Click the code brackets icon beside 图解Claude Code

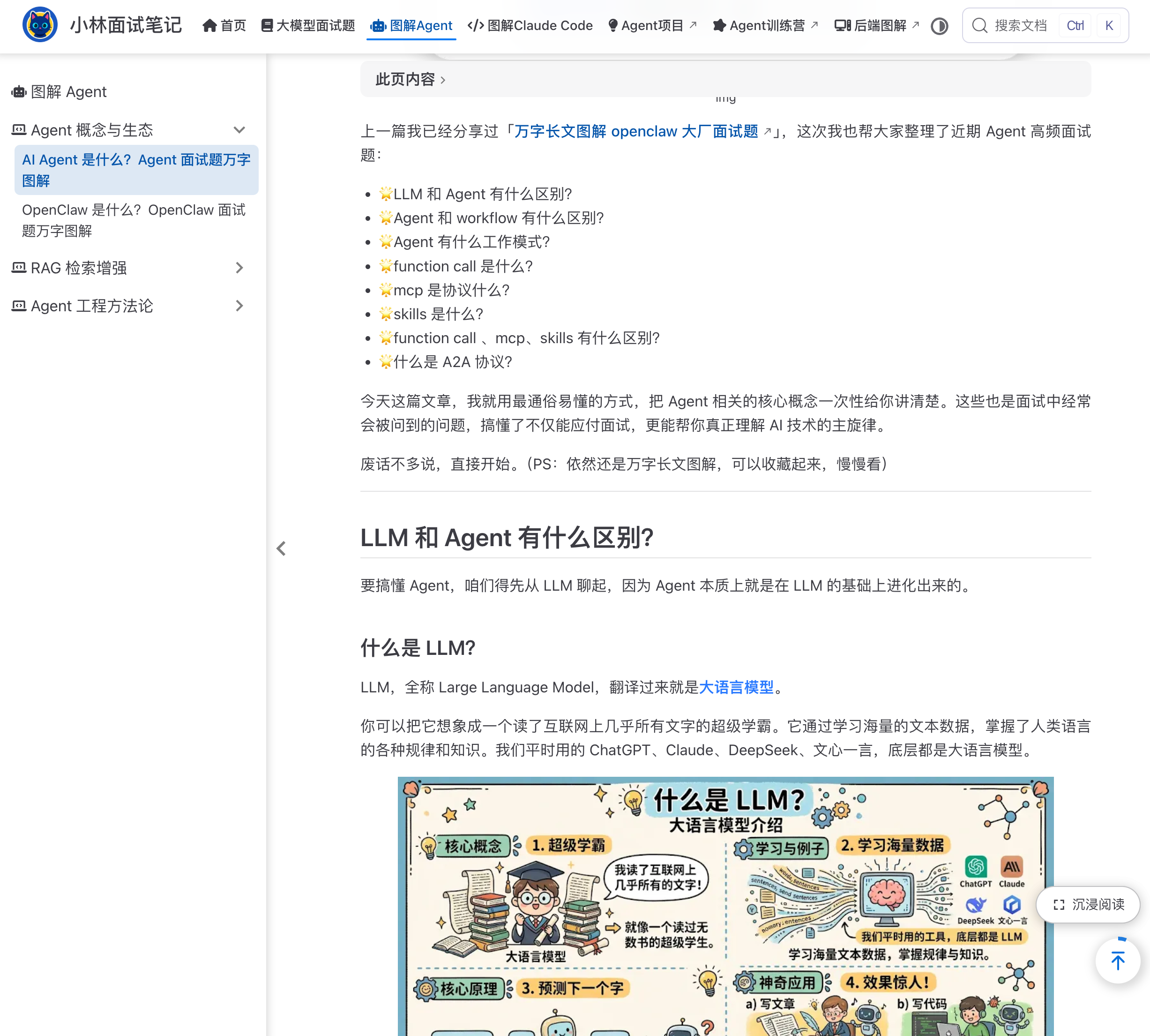pyautogui.click(x=476, y=26)
